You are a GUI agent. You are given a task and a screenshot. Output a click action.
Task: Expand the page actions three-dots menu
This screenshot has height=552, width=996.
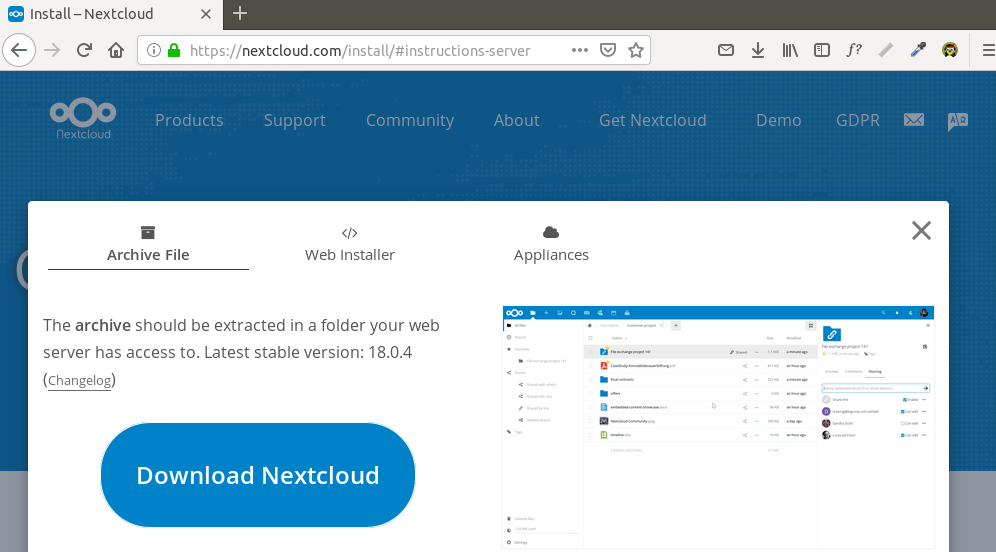580,50
